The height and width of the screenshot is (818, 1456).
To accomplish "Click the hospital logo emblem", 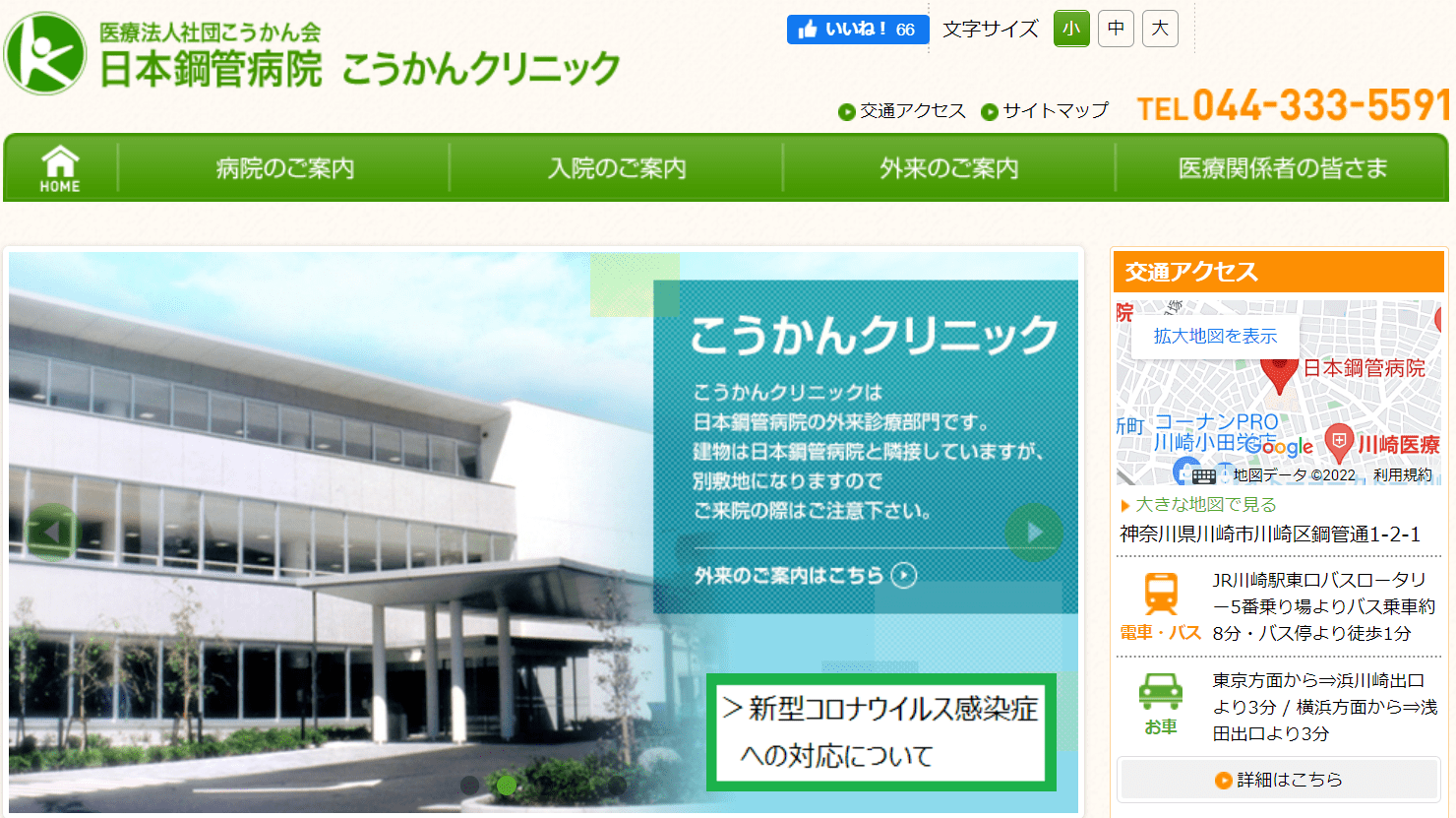I will tap(44, 54).
